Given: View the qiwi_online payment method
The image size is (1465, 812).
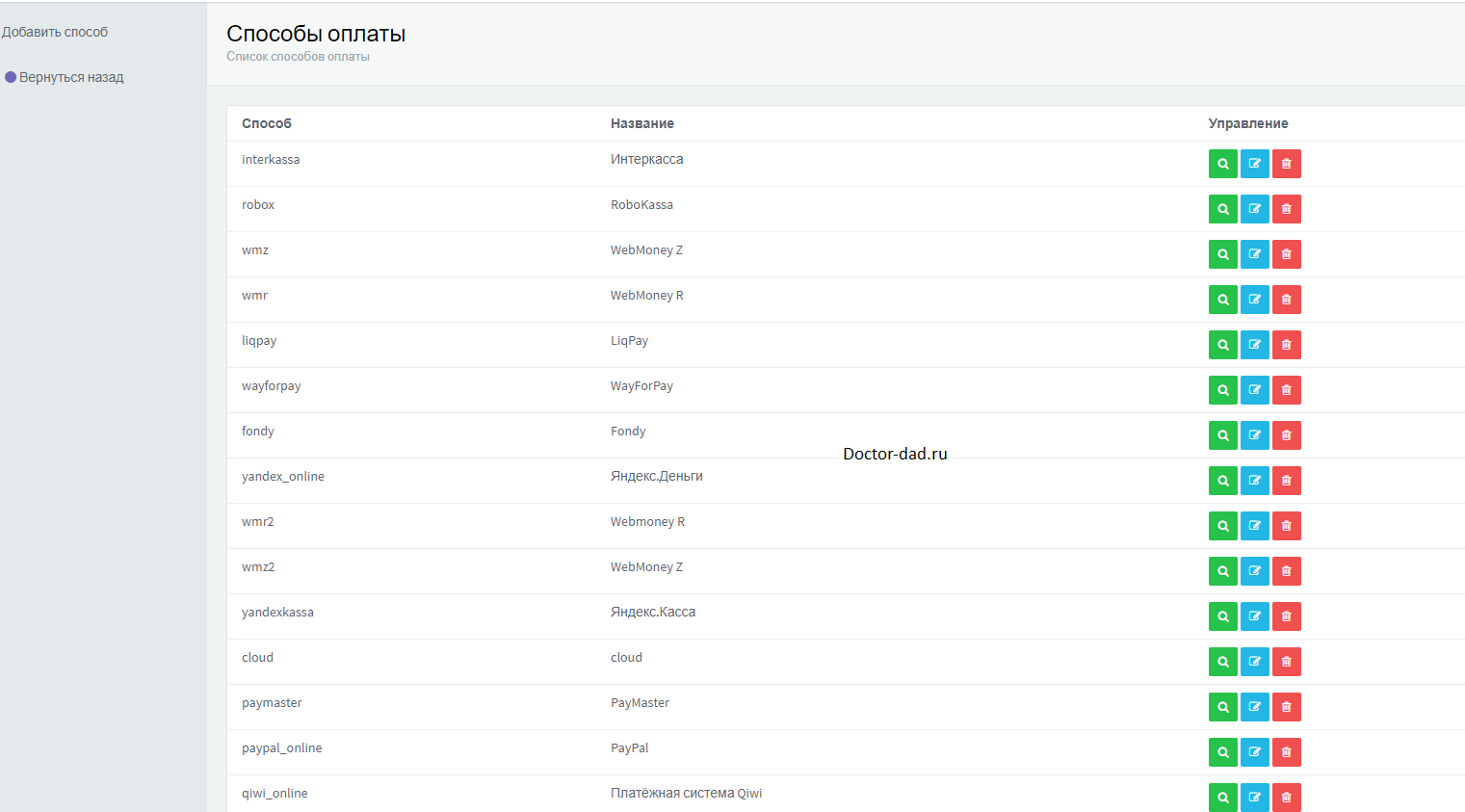Looking at the screenshot, I should (x=1223, y=798).
